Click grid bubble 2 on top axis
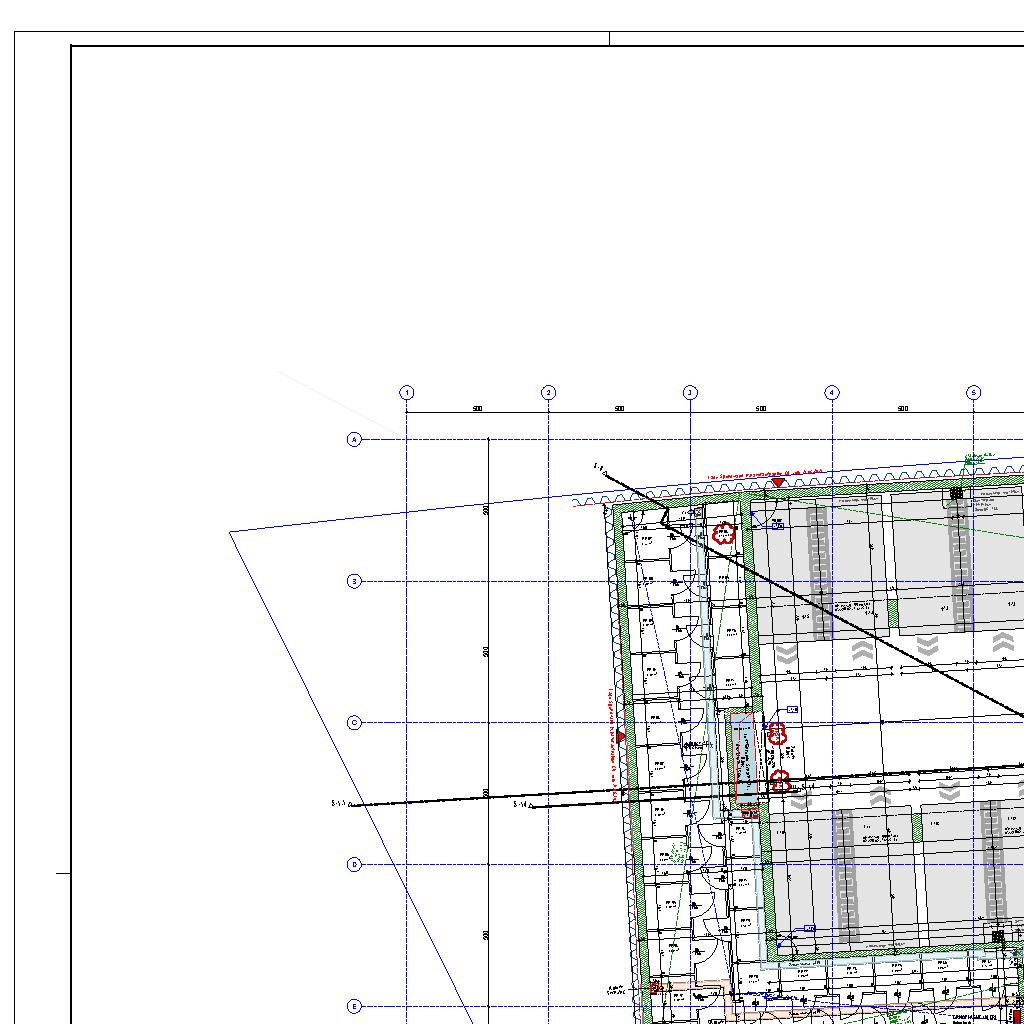 coord(548,393)
